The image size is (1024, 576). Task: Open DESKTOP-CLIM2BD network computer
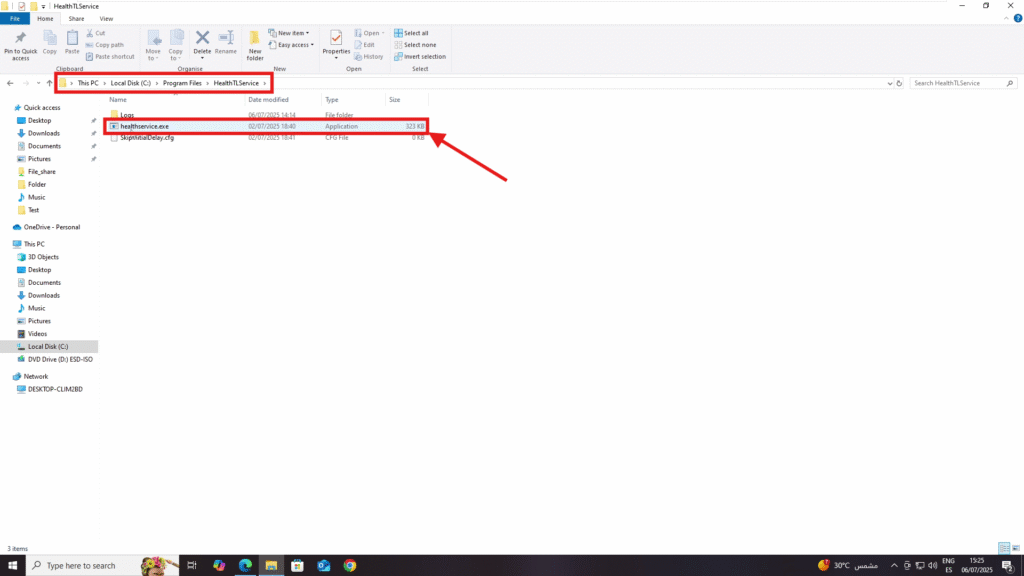pos(55,389)
